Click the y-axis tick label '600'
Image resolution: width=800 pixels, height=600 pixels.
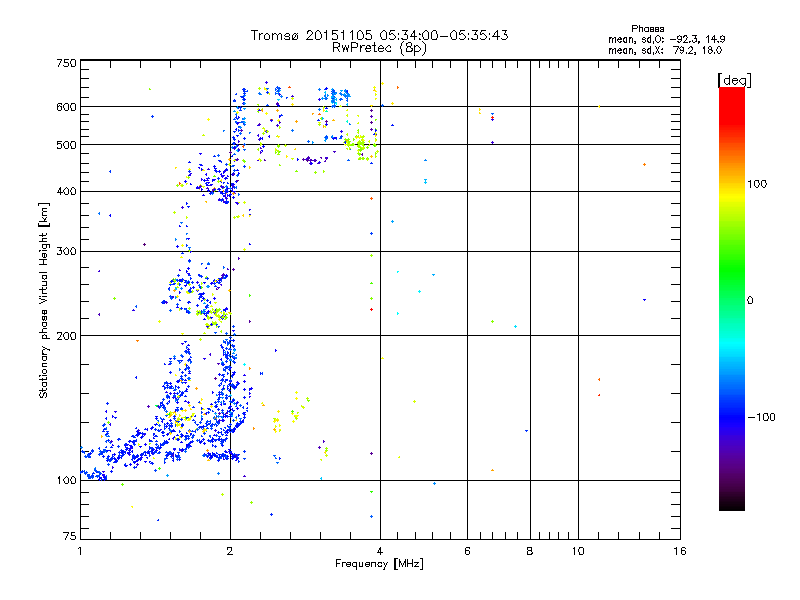[66, 107]
